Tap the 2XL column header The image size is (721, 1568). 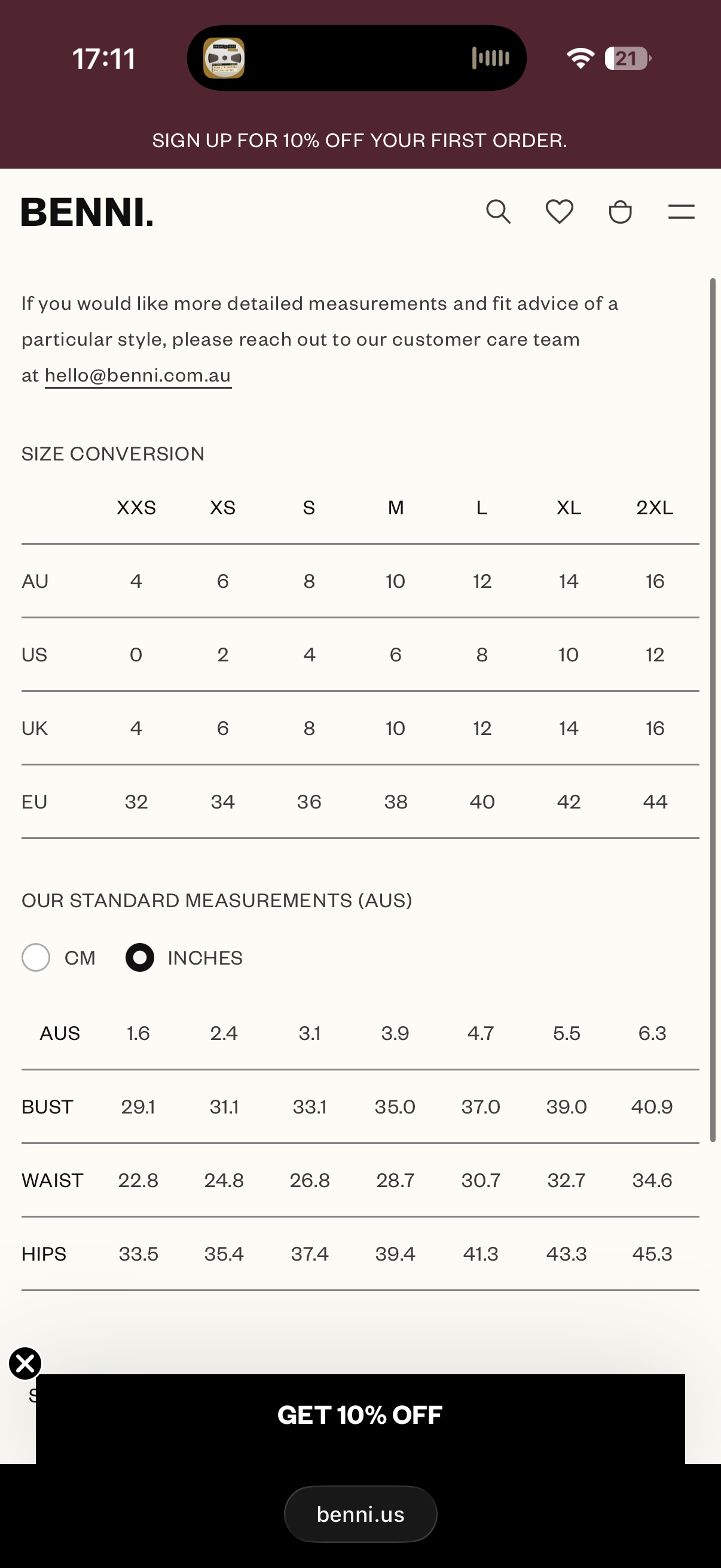coord(655,508)
